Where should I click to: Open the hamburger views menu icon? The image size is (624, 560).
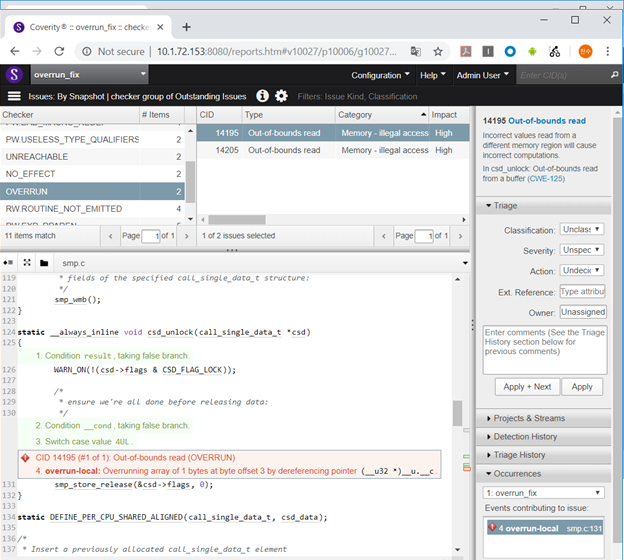(x=14, y=96)
